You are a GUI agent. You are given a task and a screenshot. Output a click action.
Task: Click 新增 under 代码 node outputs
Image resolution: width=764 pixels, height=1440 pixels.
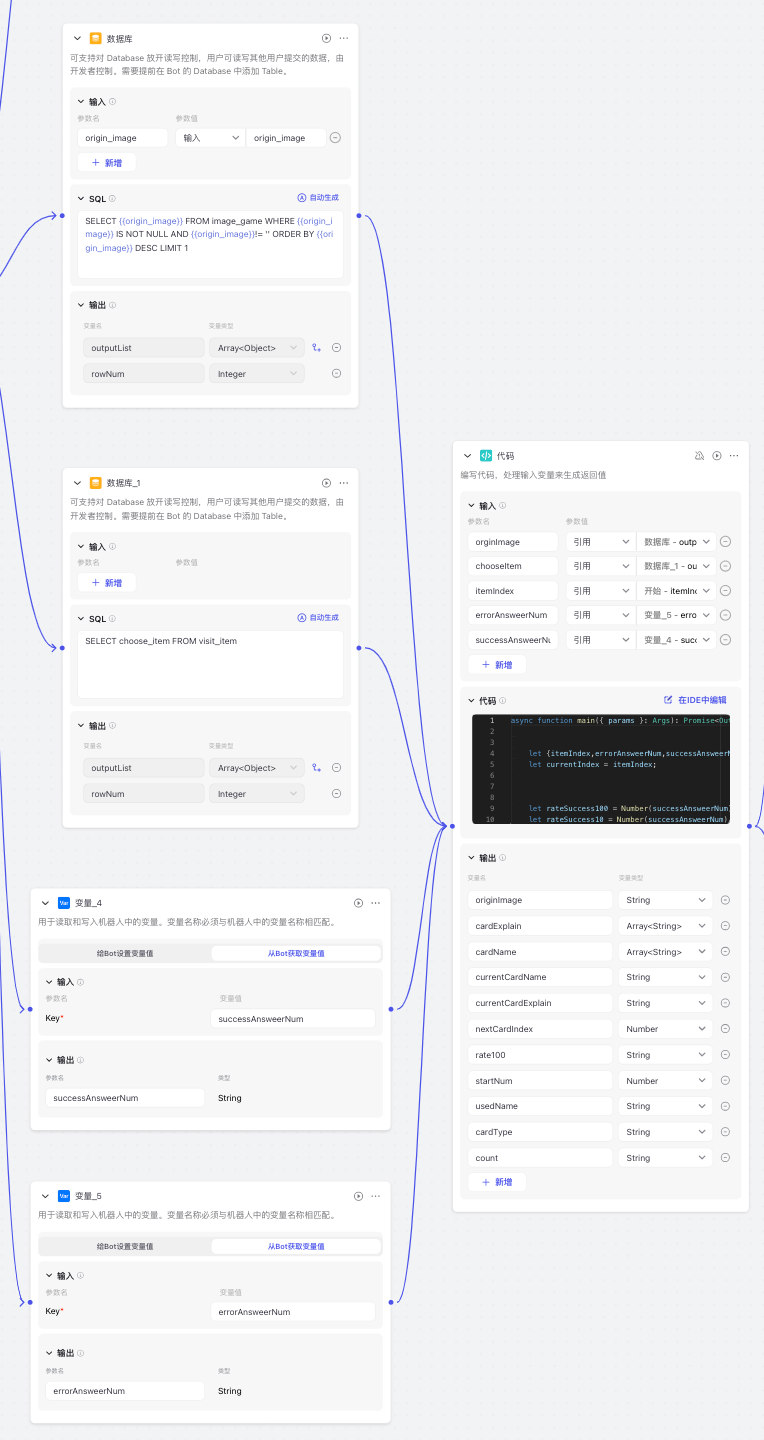click(x=497, y=1181)
